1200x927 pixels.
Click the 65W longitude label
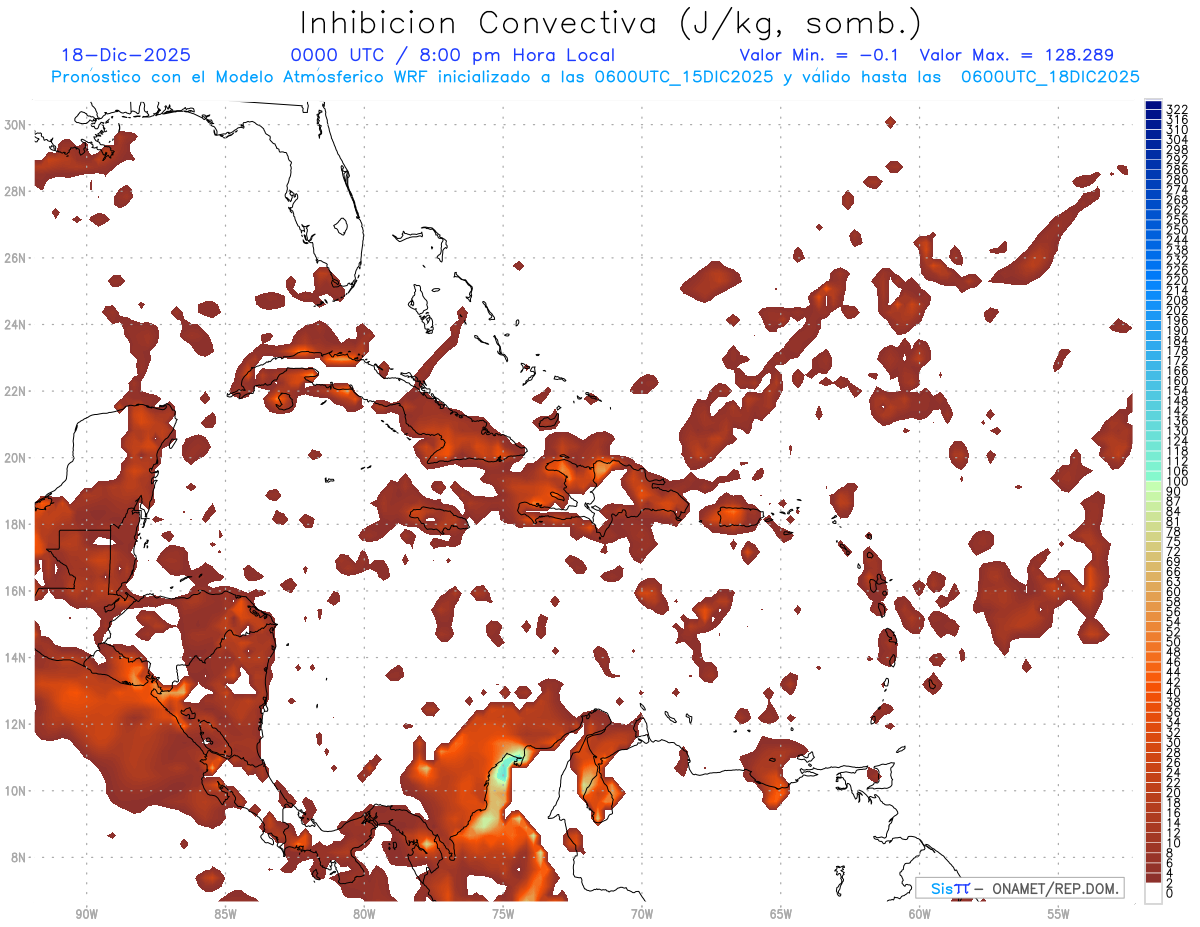click(x=781, y=914)
